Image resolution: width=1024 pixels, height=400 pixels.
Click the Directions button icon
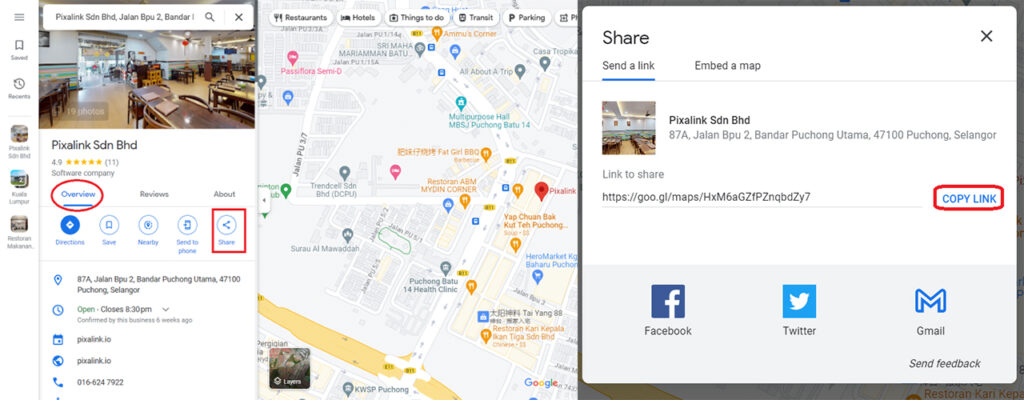click(x=70, y=225)
